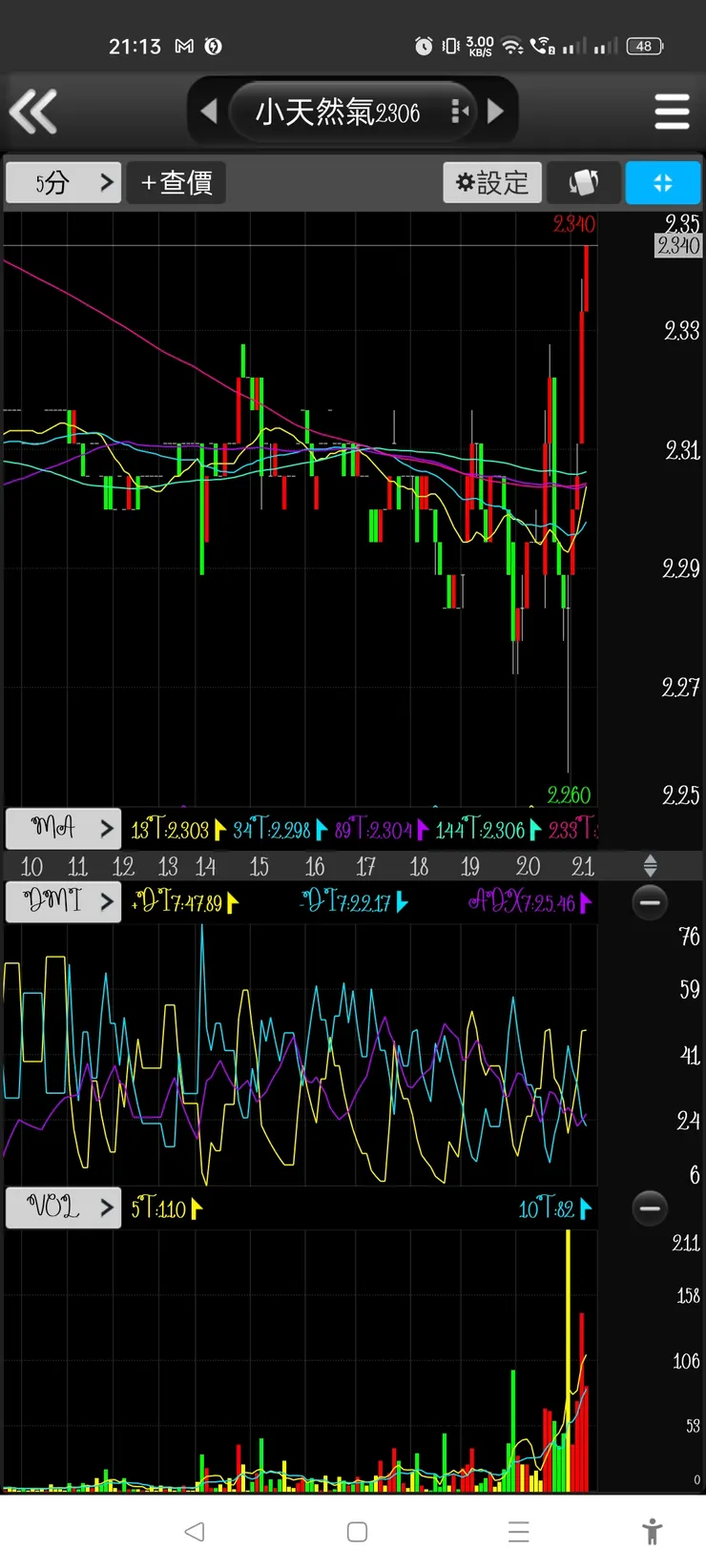Viewport: 706px width, 1568px height.
Task: Tap hour 10 on the time axis
Action: click(x=31, y=866)
